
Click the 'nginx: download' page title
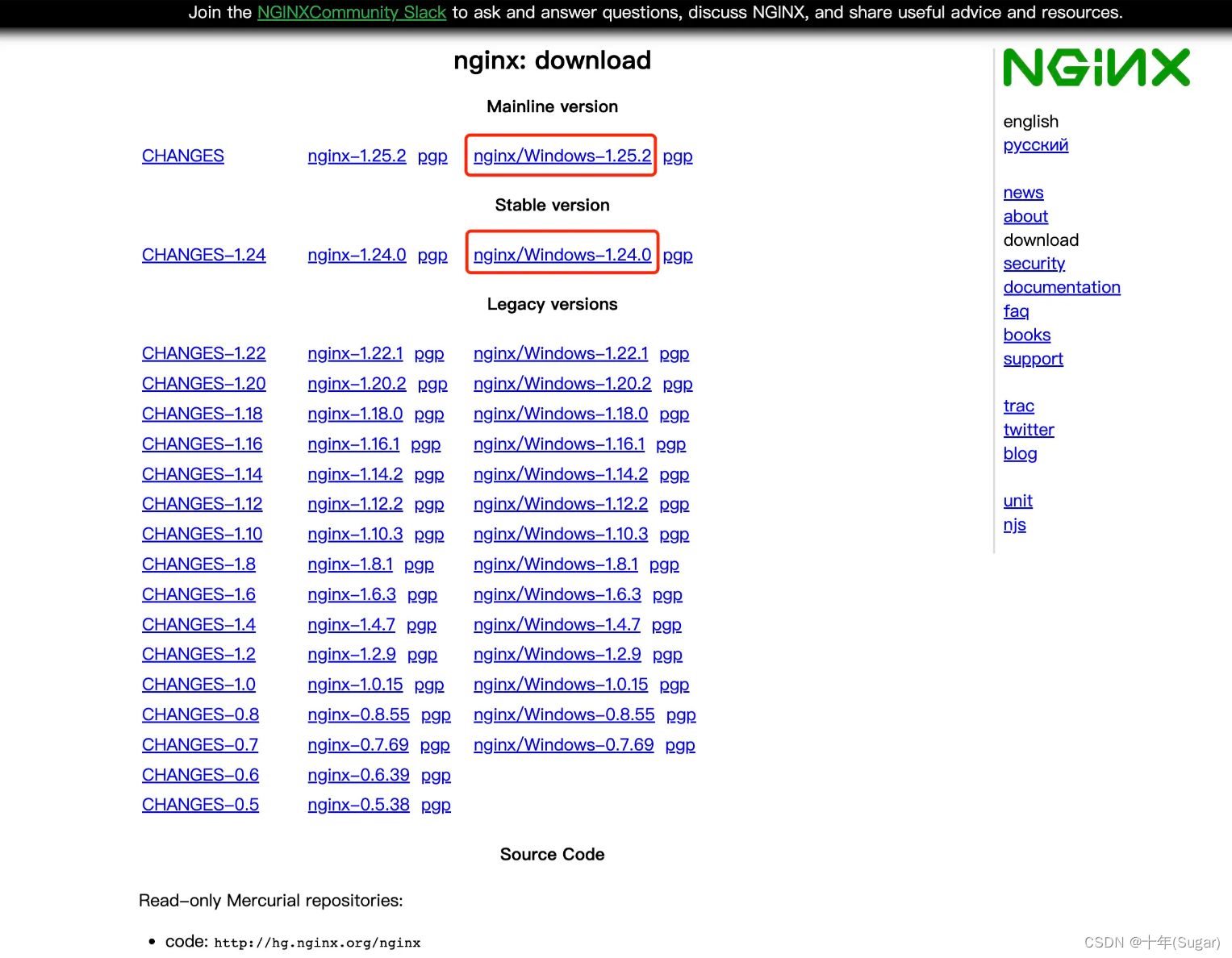pos(552,60)
